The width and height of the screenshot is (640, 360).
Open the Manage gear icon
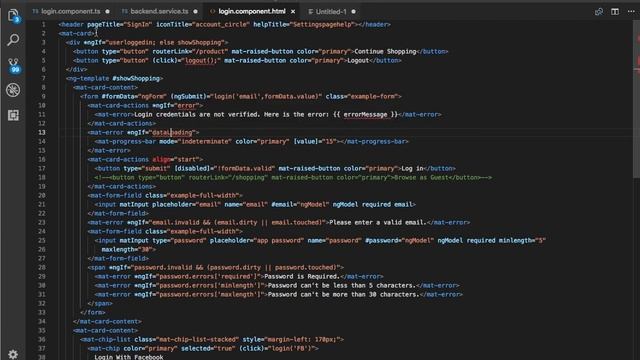point(13,354)
